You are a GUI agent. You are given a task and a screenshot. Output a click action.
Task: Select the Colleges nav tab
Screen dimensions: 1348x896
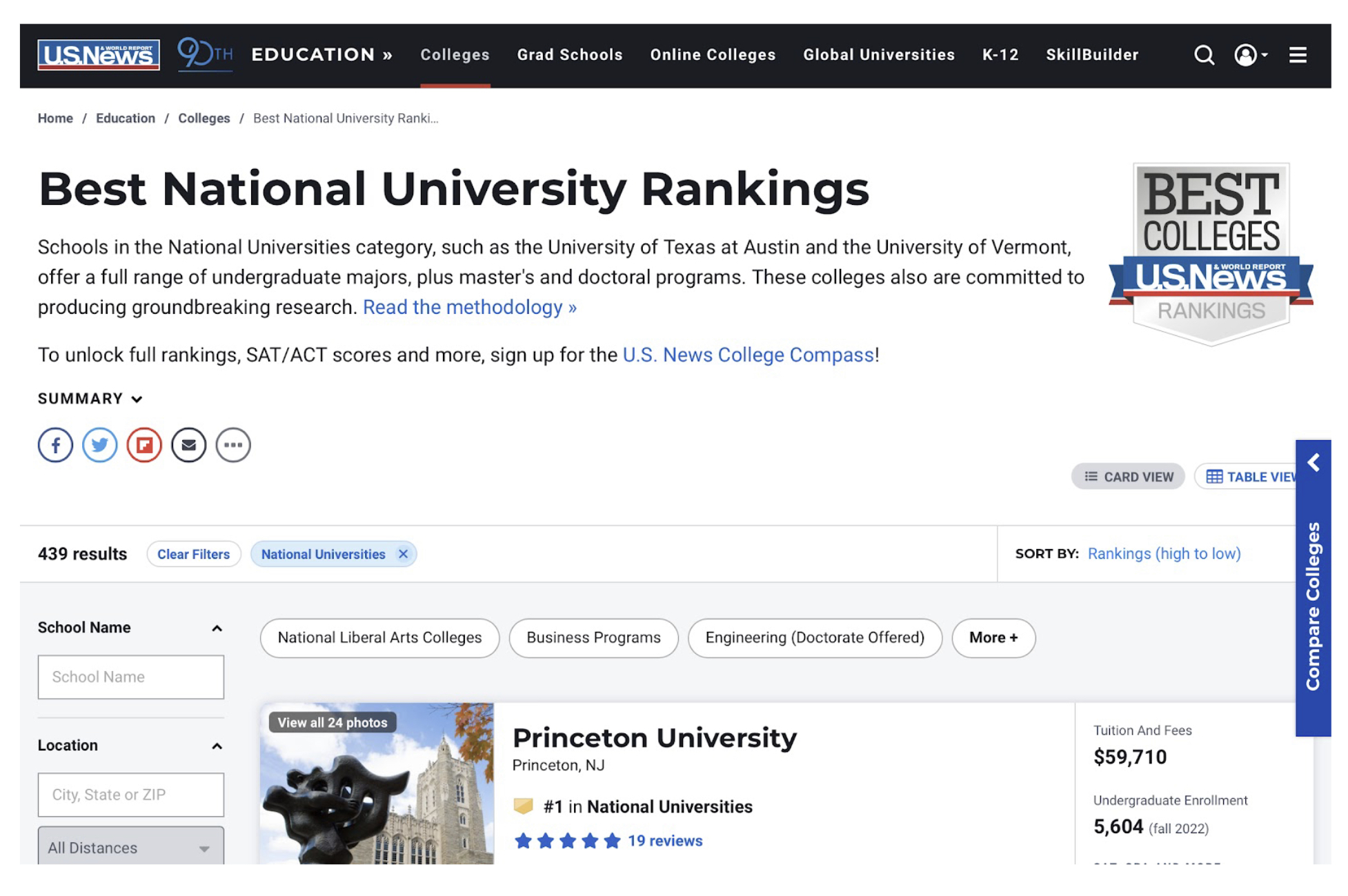pyautogui.click(x=455, y=55)
